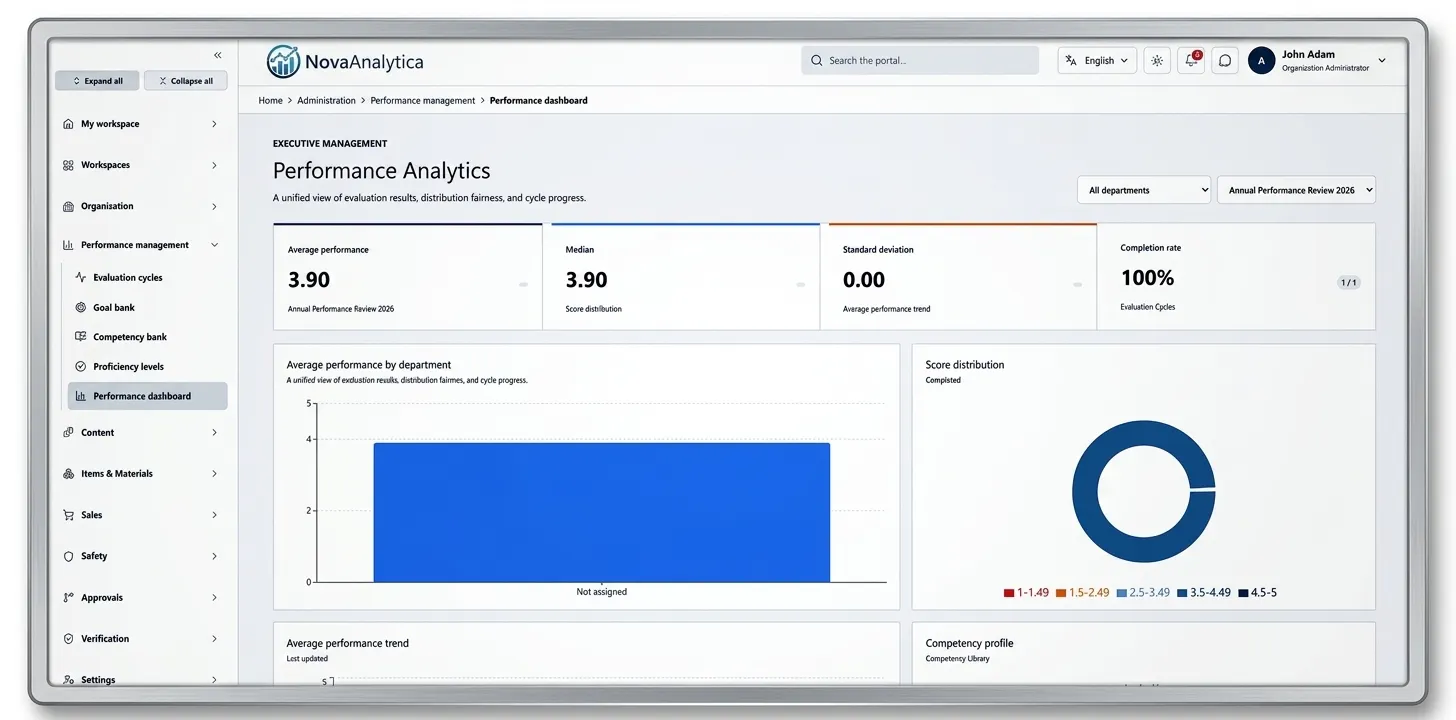Expand My workspace with its chevron
The image size is (1456, 720).
tap(214, 124)
